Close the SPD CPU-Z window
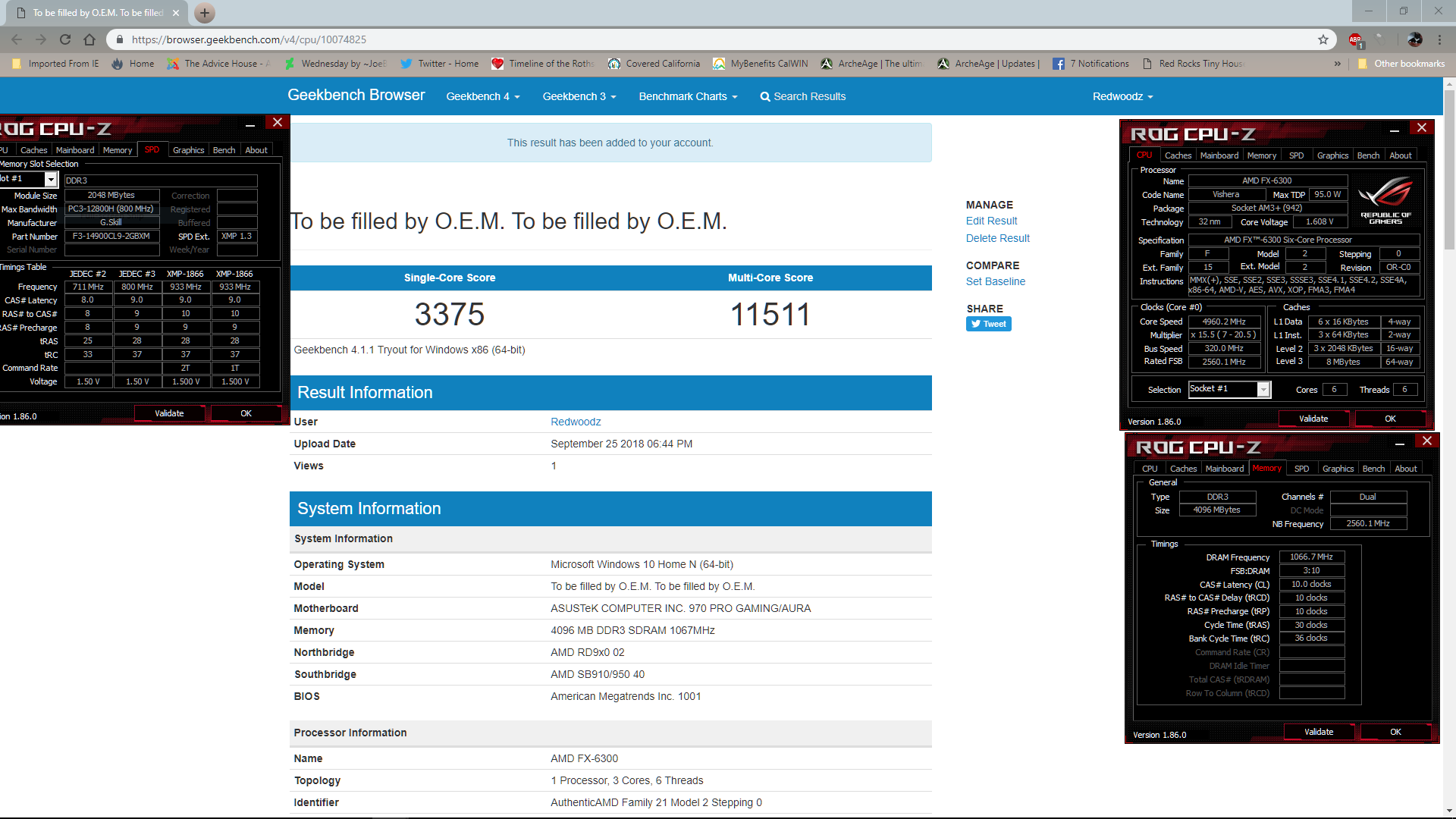The image size is (1456, 819). coord(278,123)
